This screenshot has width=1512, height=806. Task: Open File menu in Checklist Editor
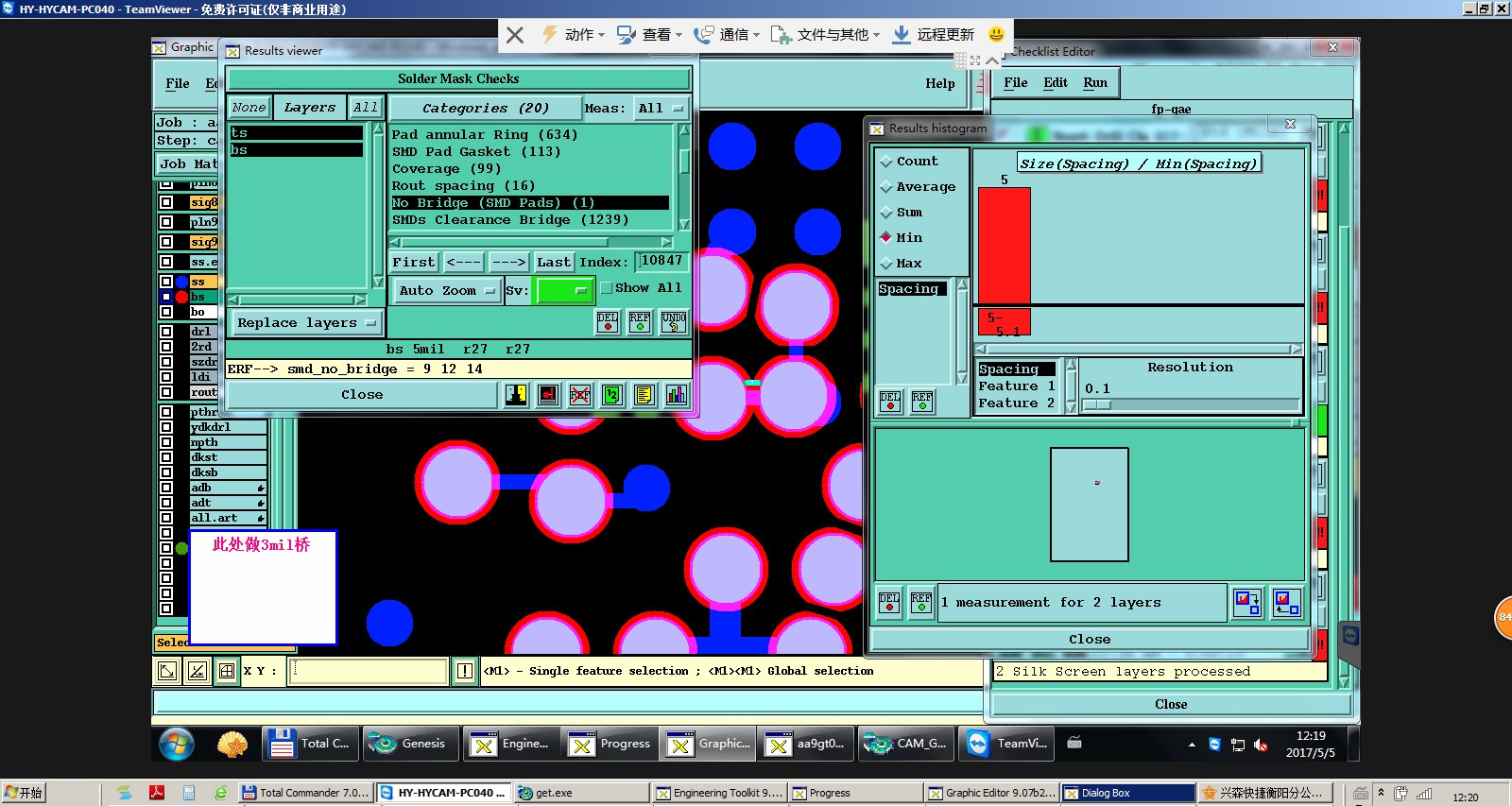1016,83
